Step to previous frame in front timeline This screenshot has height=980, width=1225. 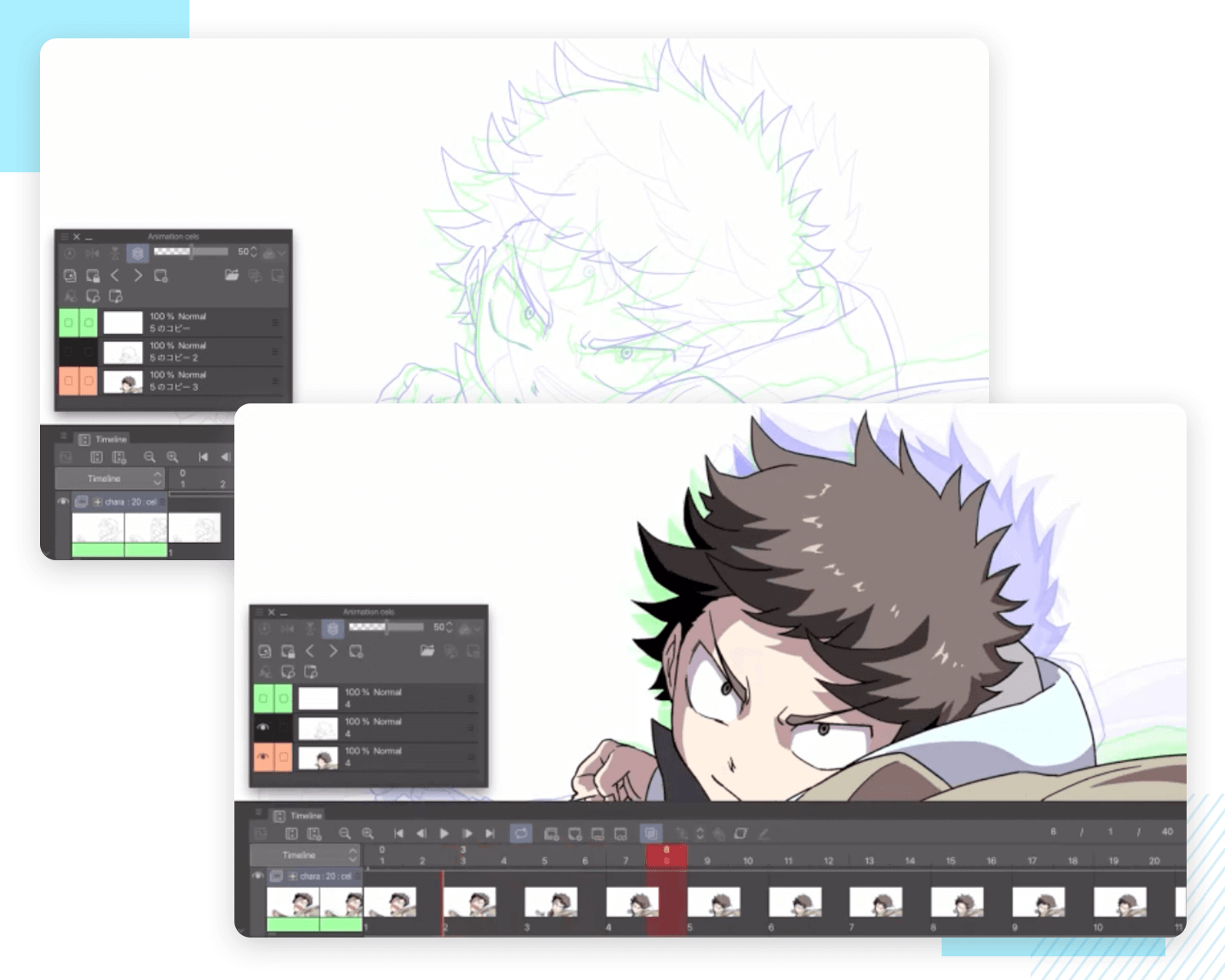click(x=421, y=834)
